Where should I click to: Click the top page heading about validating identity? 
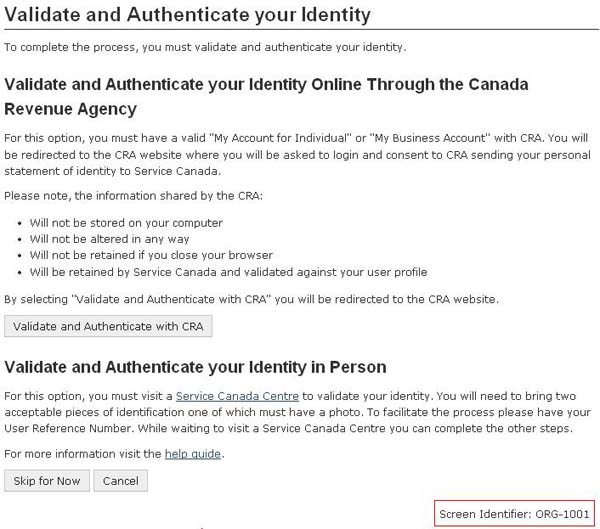[188, 15]
